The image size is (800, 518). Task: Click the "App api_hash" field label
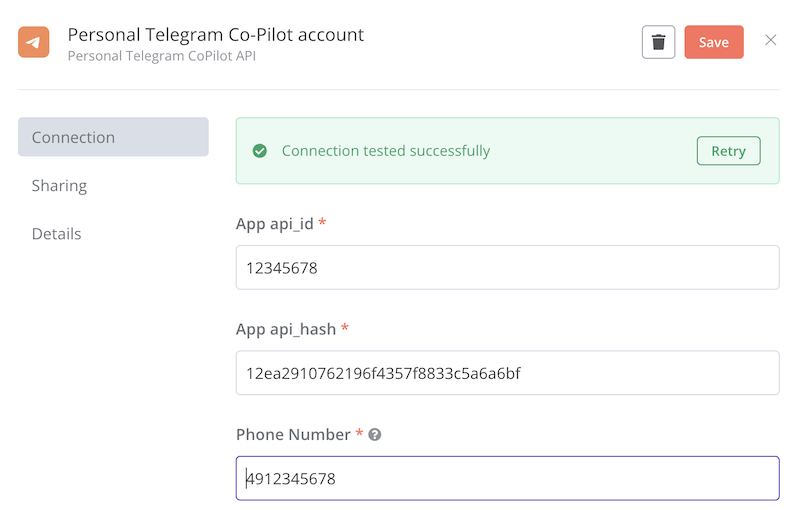coord(286,329)
